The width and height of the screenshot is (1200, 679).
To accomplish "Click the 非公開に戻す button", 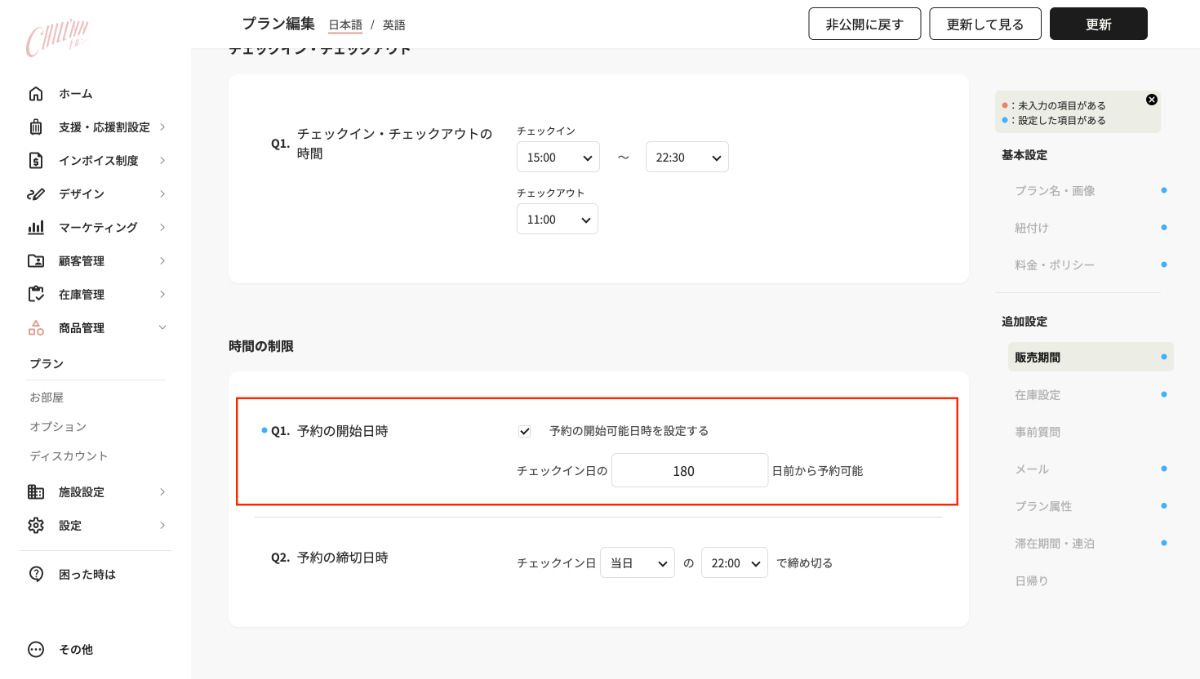I will tap(864, 23).
